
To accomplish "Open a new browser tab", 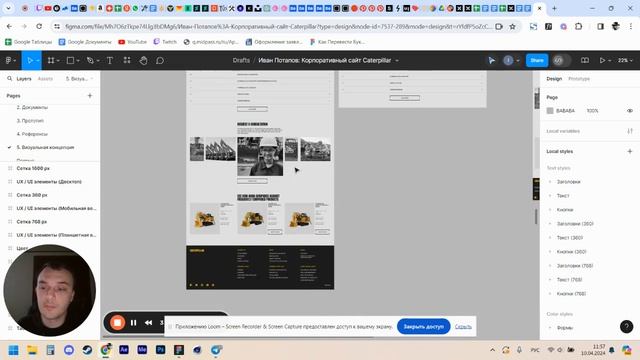I will pyautogui.click(x=554, y=8).
